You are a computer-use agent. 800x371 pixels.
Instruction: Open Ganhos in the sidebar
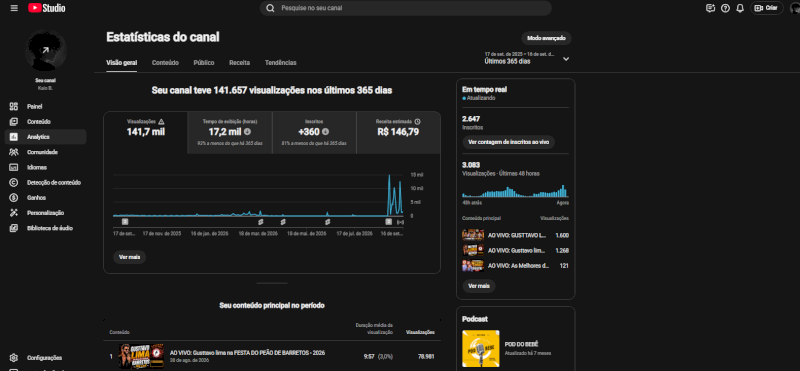point(45,197)
